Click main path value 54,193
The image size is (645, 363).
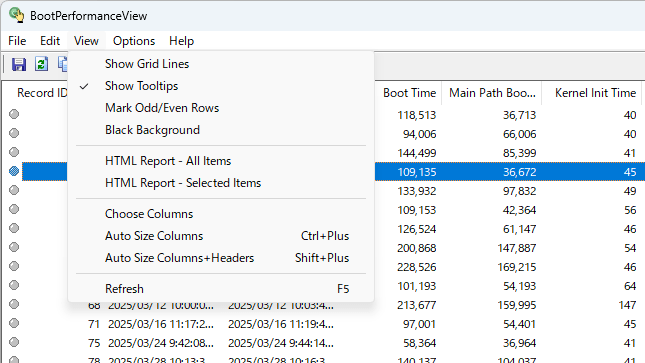[x=519, y=286]
